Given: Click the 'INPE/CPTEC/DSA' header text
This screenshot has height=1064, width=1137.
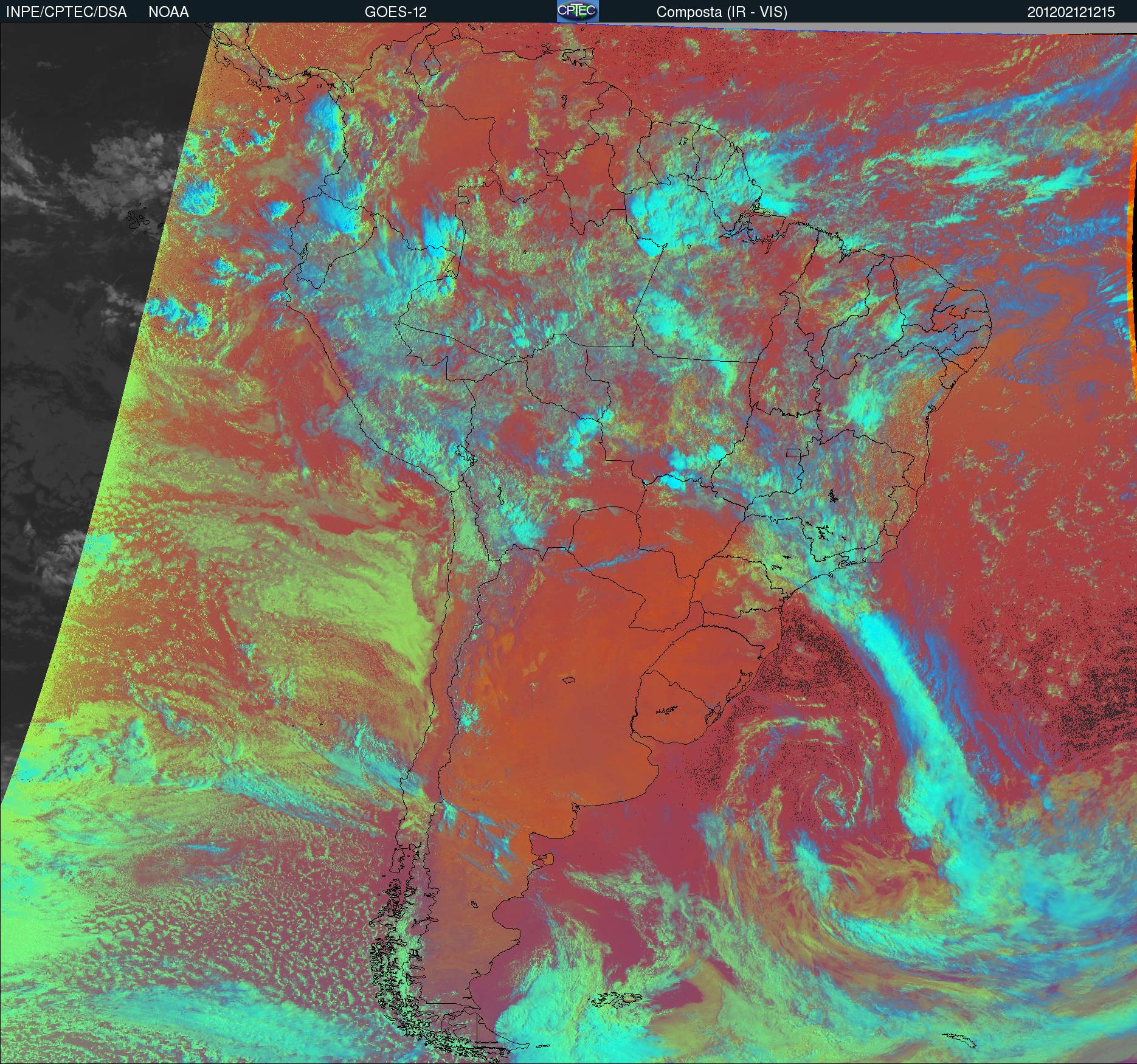Looking at the screenshot, I should point(66,12).
